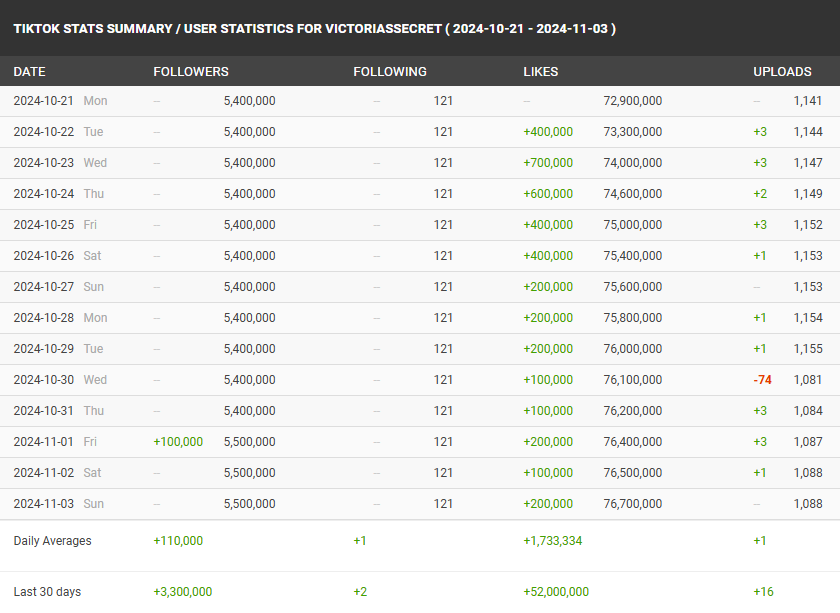840x613 pixels.
Task: Click likes total 72,900,000
Action: click(633, 101)
